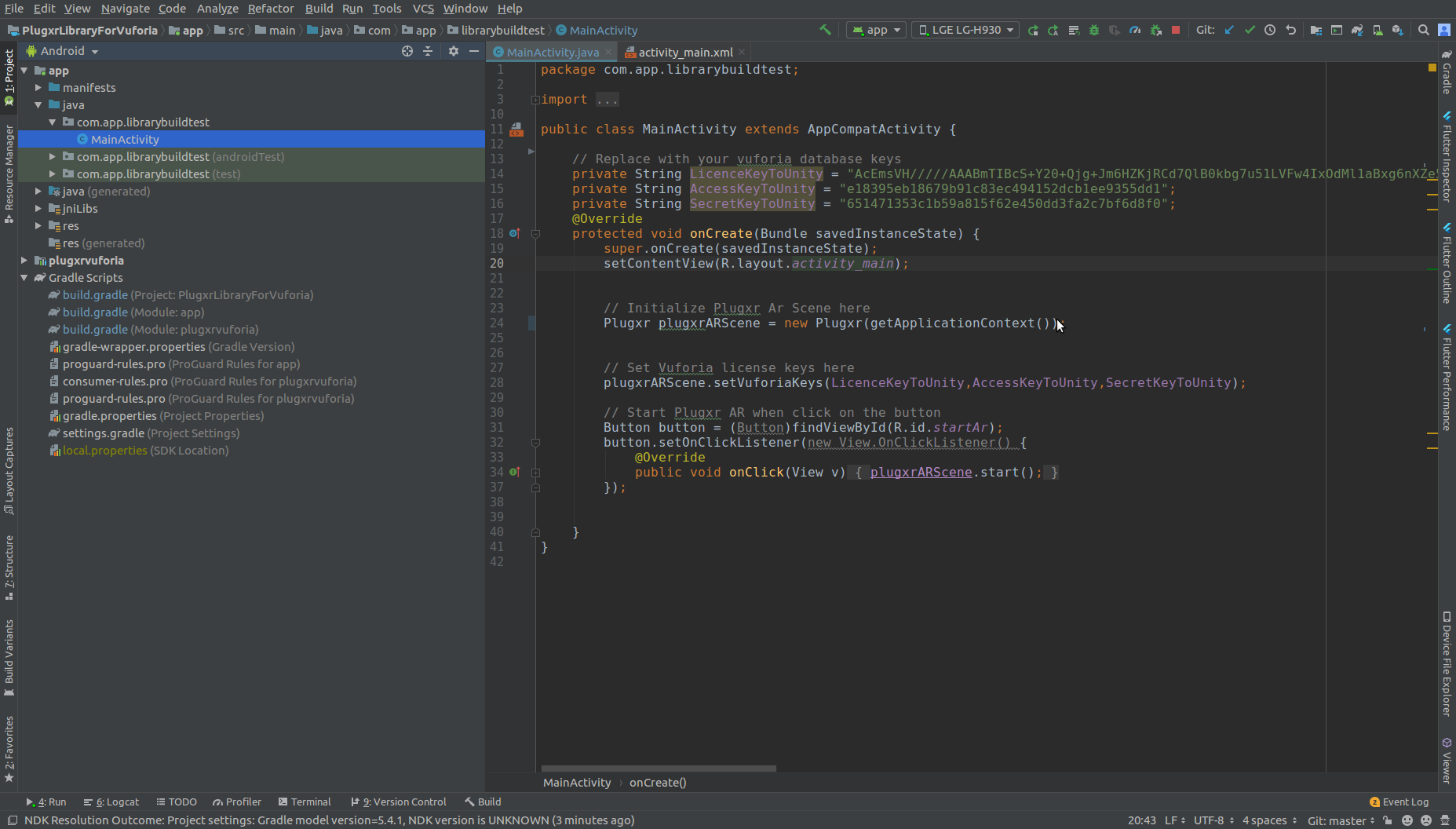Toggle the 1: Project tool window
The height and width of the screenshot is (829, 1456).
coord(9,78)
